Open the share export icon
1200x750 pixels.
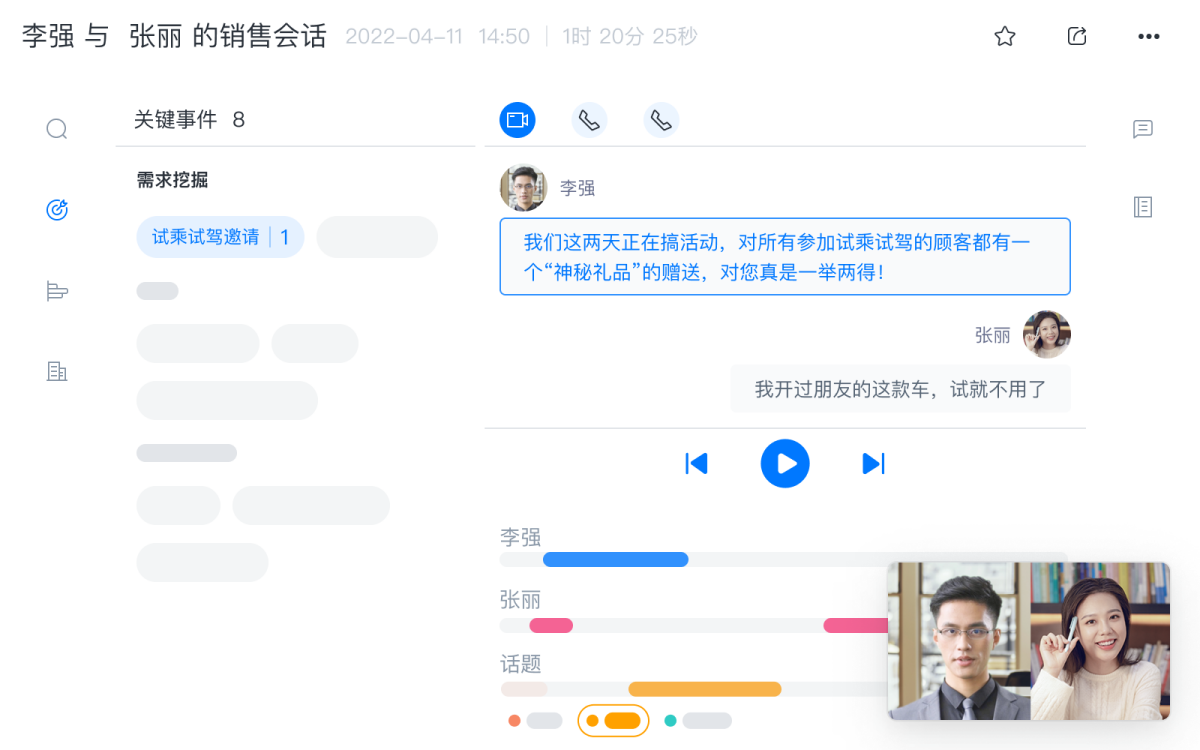click(x=1077, y=37)
